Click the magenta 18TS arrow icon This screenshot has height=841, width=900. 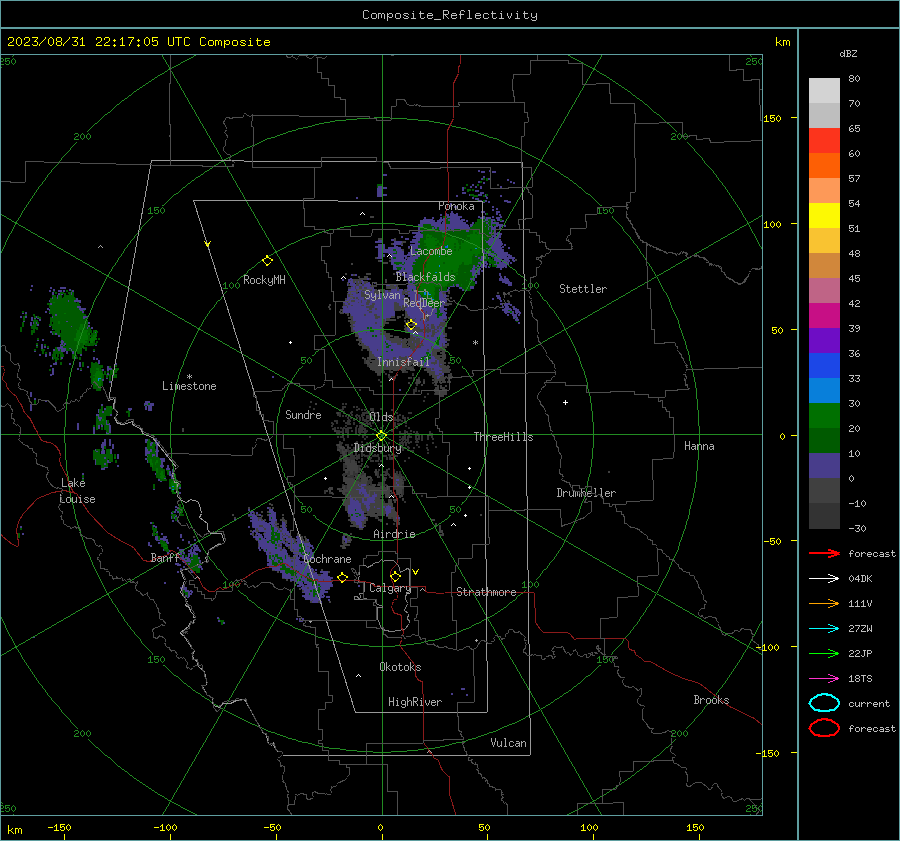(824, 679)
